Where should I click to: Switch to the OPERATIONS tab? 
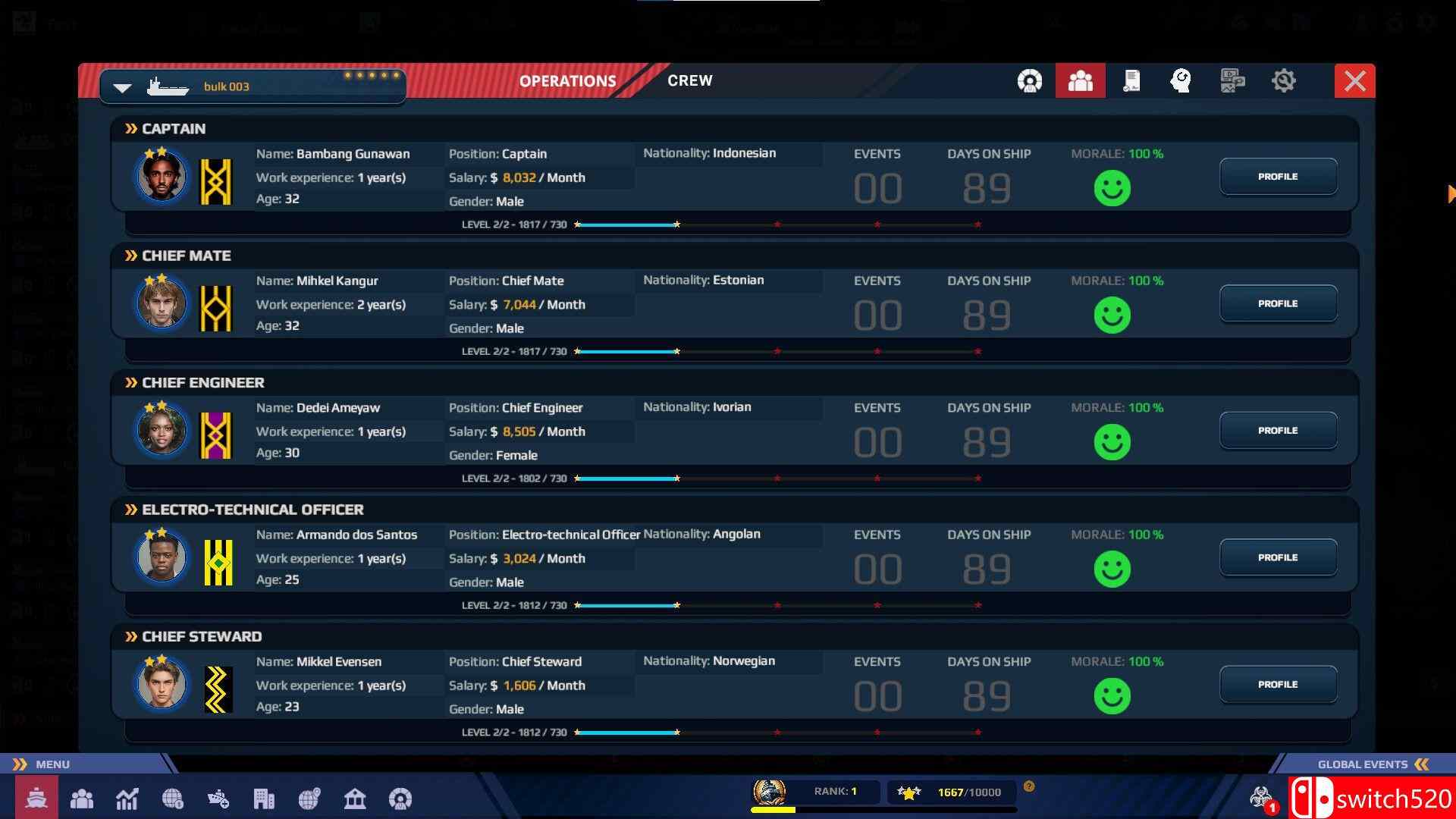click(567, 80)
